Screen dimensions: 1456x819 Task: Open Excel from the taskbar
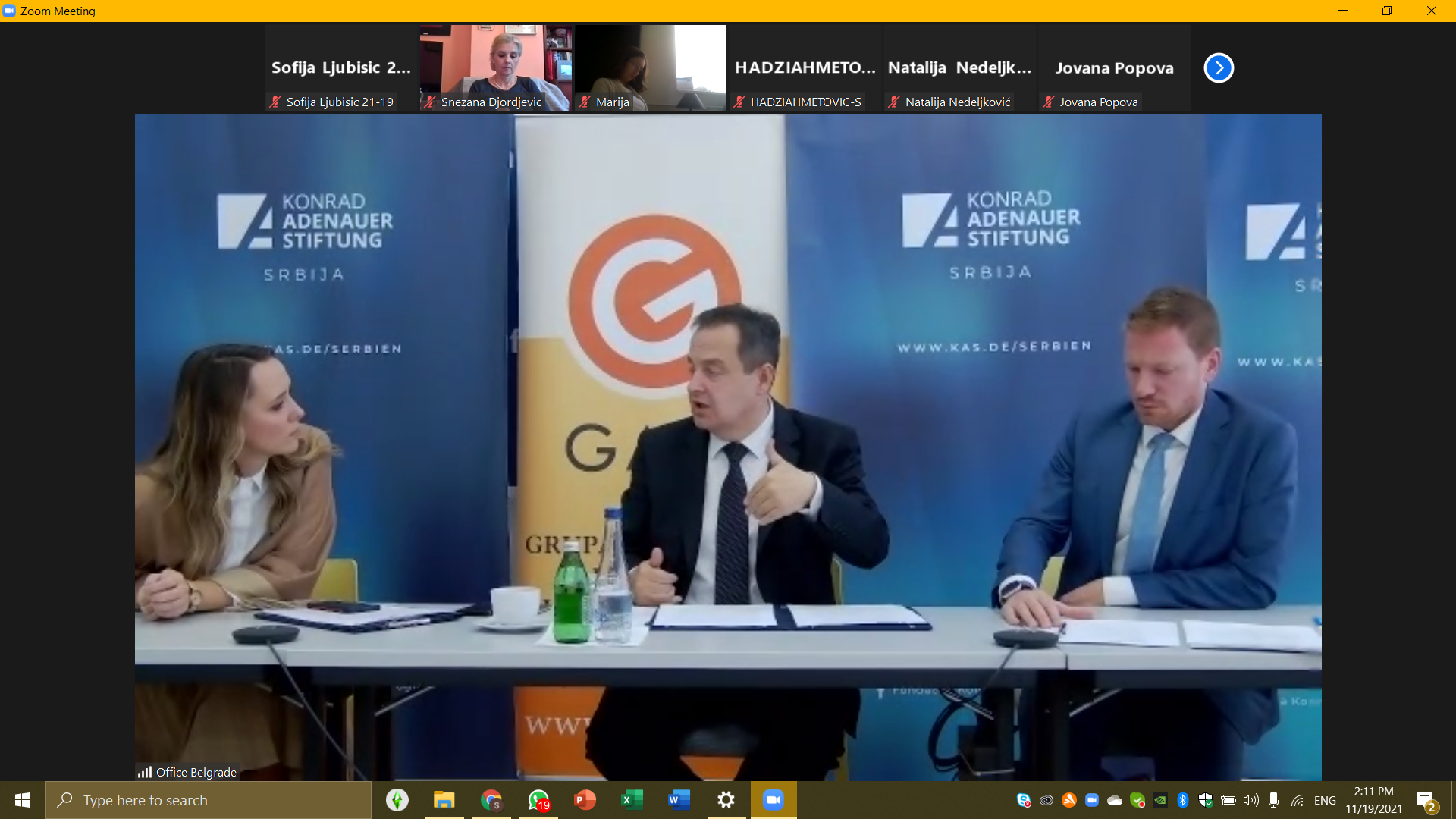632,800
